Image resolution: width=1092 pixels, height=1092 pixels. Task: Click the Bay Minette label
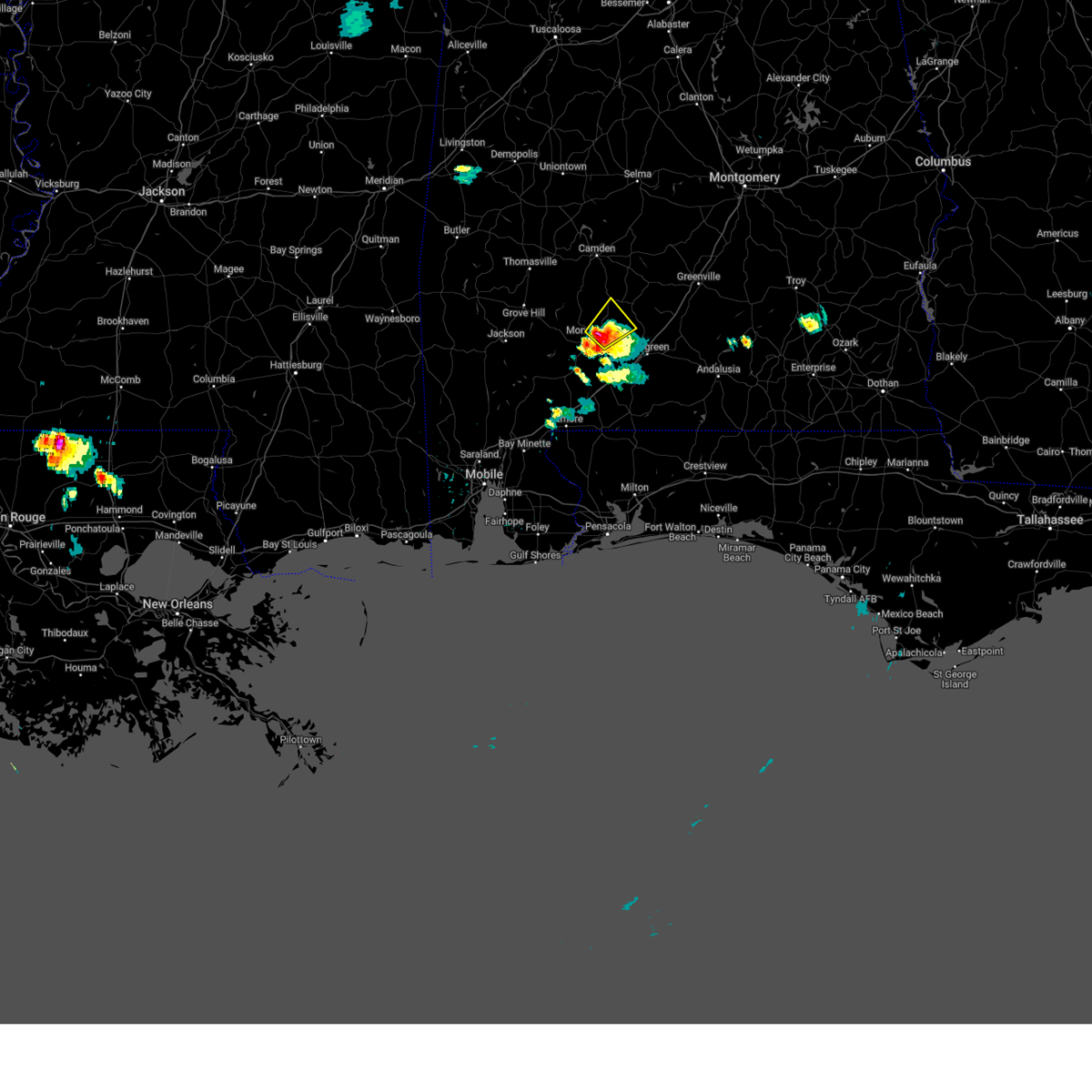coord(524,443)
